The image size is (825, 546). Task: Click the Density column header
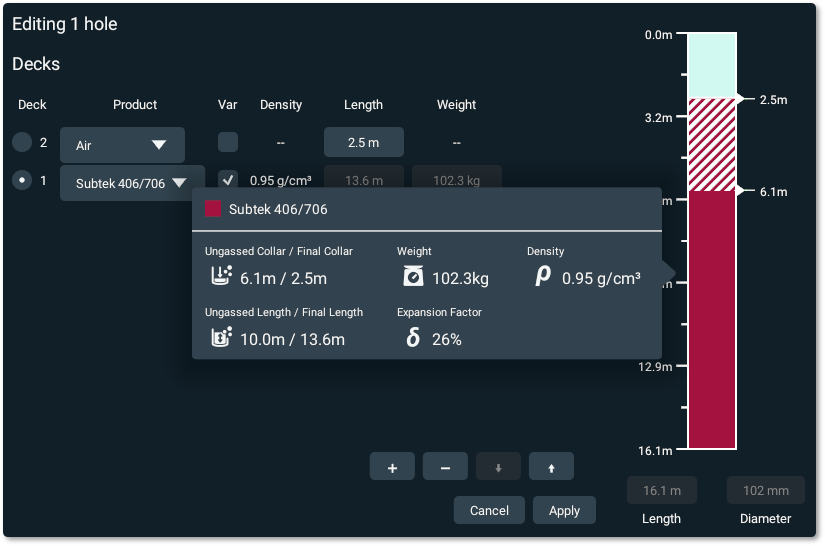click(280, 105)
